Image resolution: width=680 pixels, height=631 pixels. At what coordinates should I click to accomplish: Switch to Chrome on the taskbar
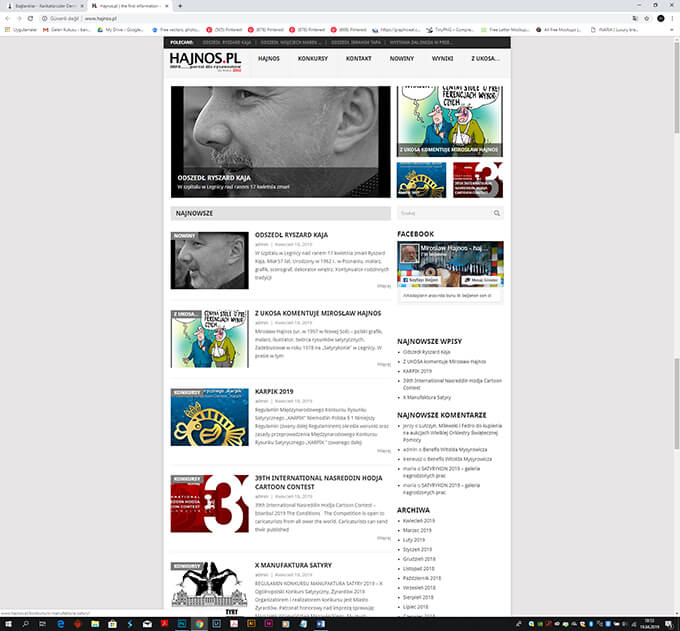pos(199,624)
